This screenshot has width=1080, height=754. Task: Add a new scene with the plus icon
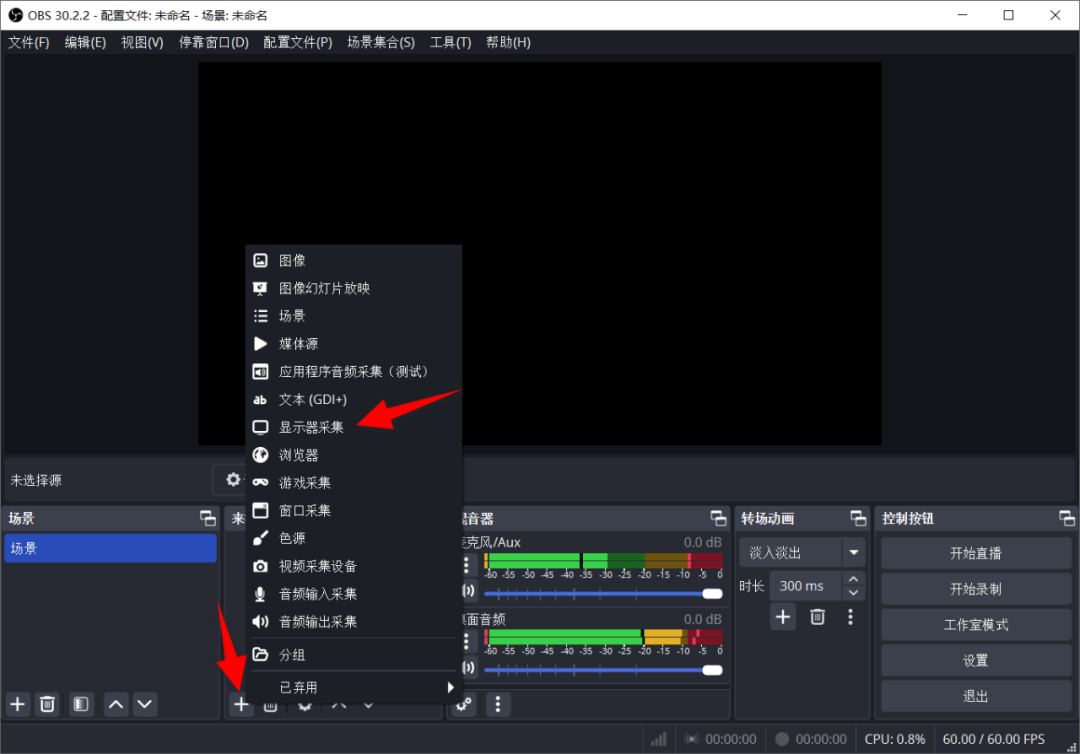[x=17, y=704]
